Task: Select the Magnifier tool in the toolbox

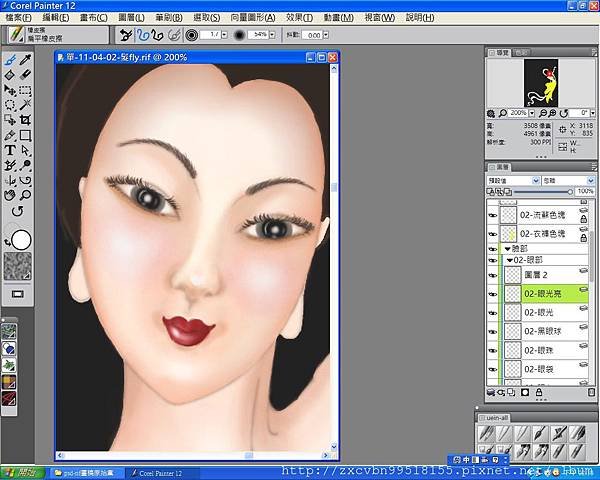Action: [25, 195]
